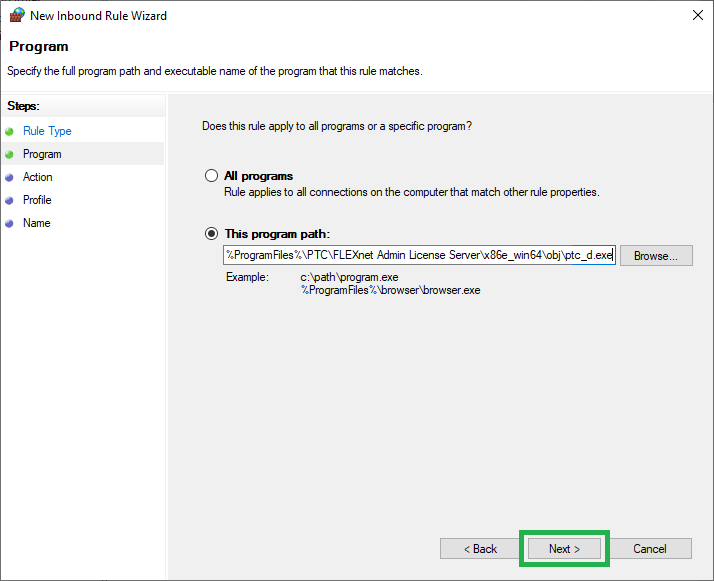The width and height of the screenshot is (714, 581).
Task: Click purple bullet icon beside Profile
Action: [9, 201]
